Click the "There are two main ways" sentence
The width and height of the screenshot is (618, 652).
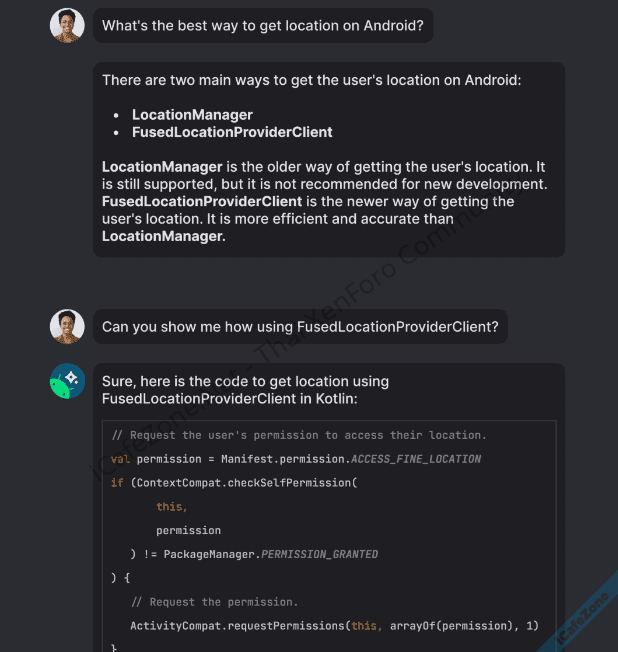tap(311, 80)
